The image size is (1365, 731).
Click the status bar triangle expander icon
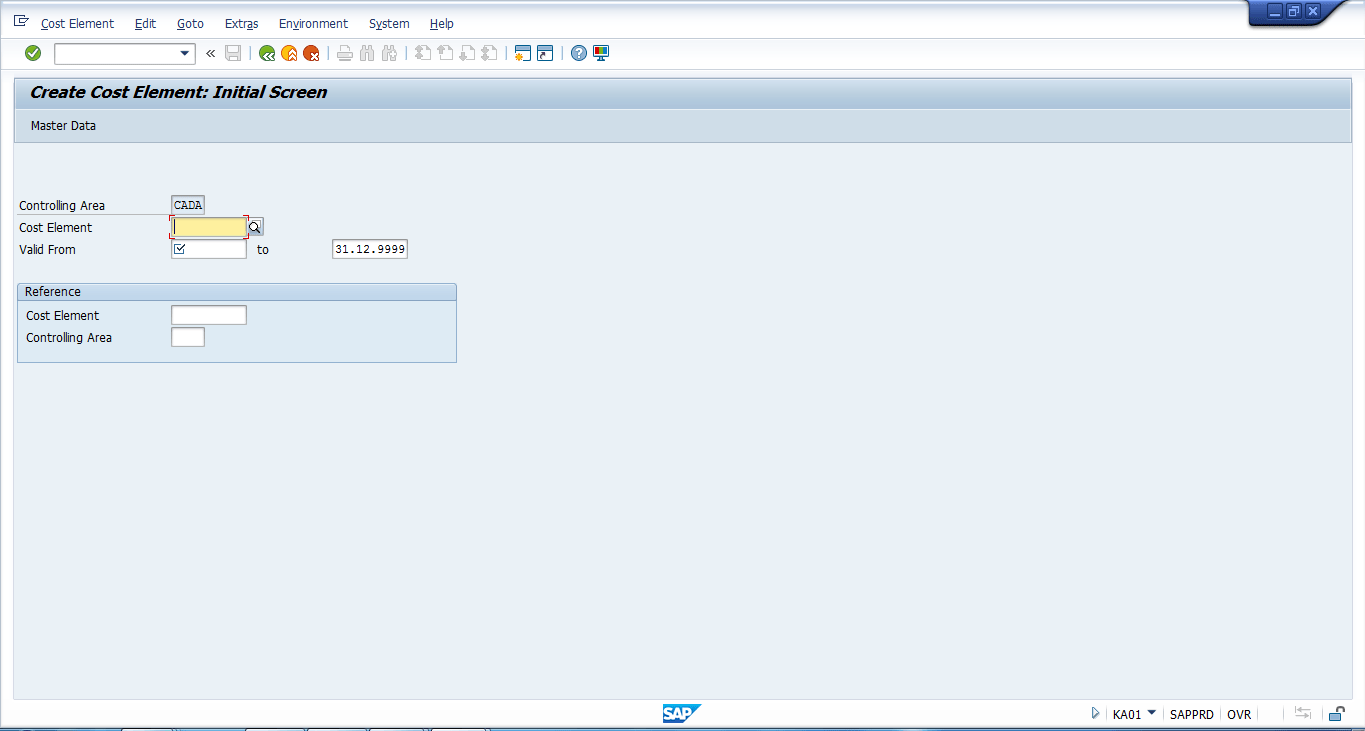click(1096, 714)
